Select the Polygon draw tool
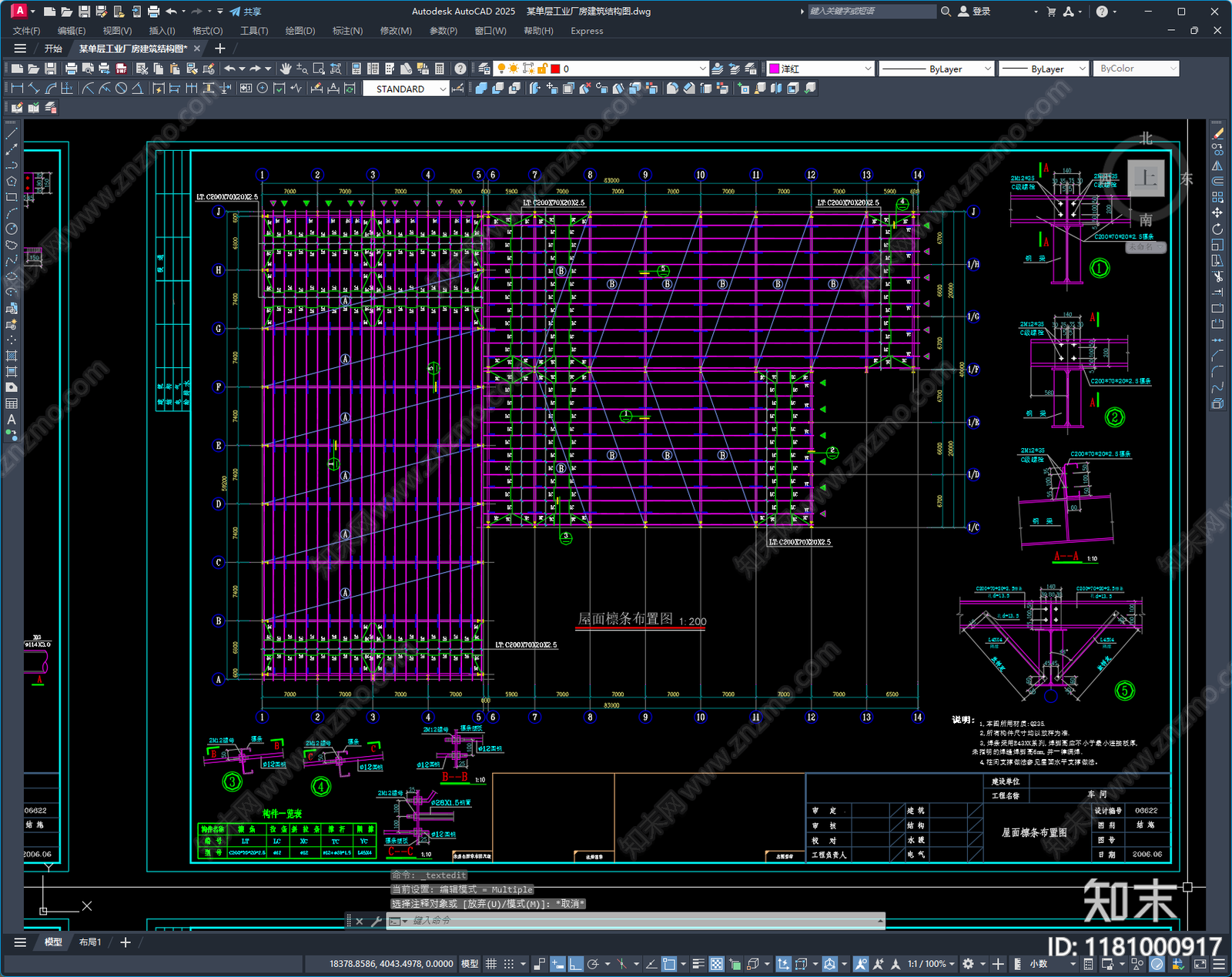Screen dimensions: 1232x977 point(12,181)
